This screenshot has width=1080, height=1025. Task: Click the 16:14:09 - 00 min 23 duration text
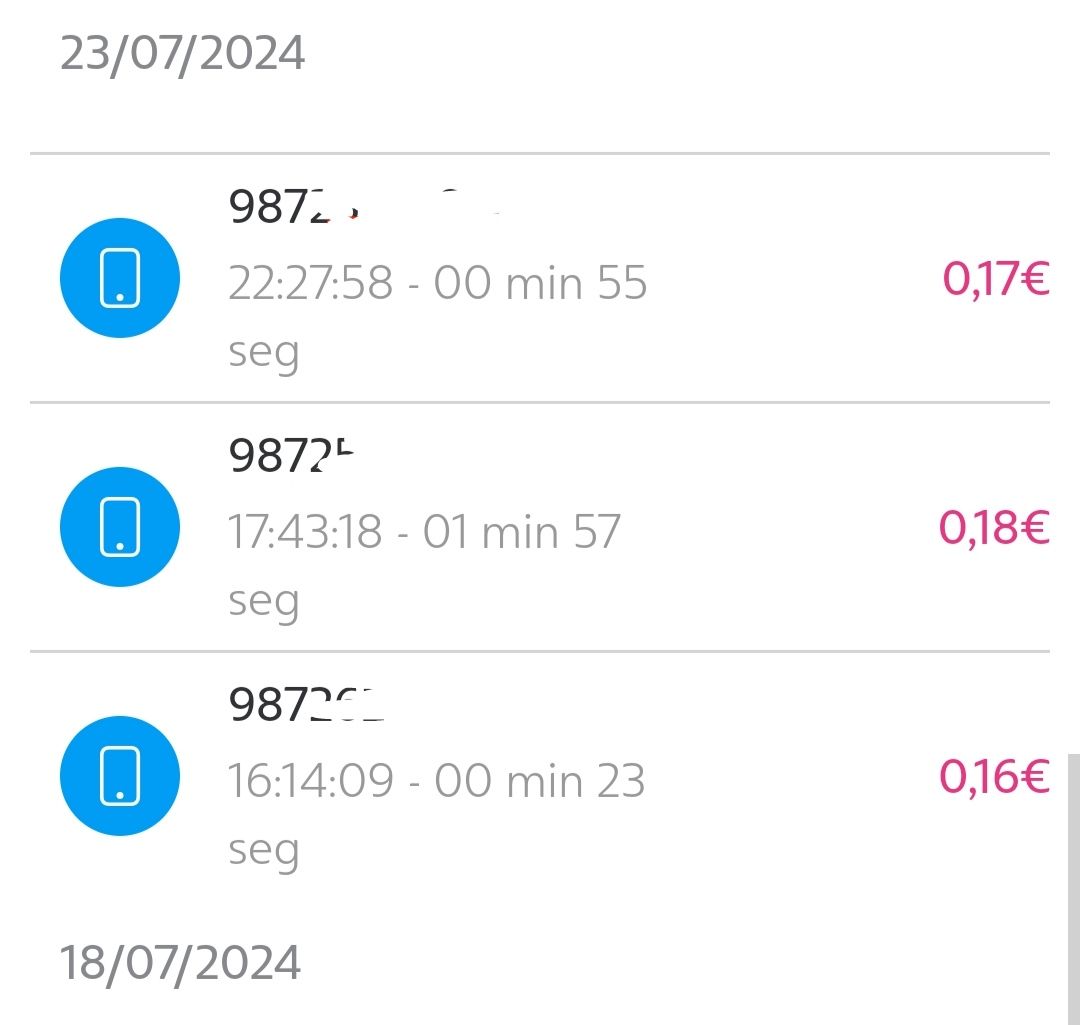tap(436, 781)
